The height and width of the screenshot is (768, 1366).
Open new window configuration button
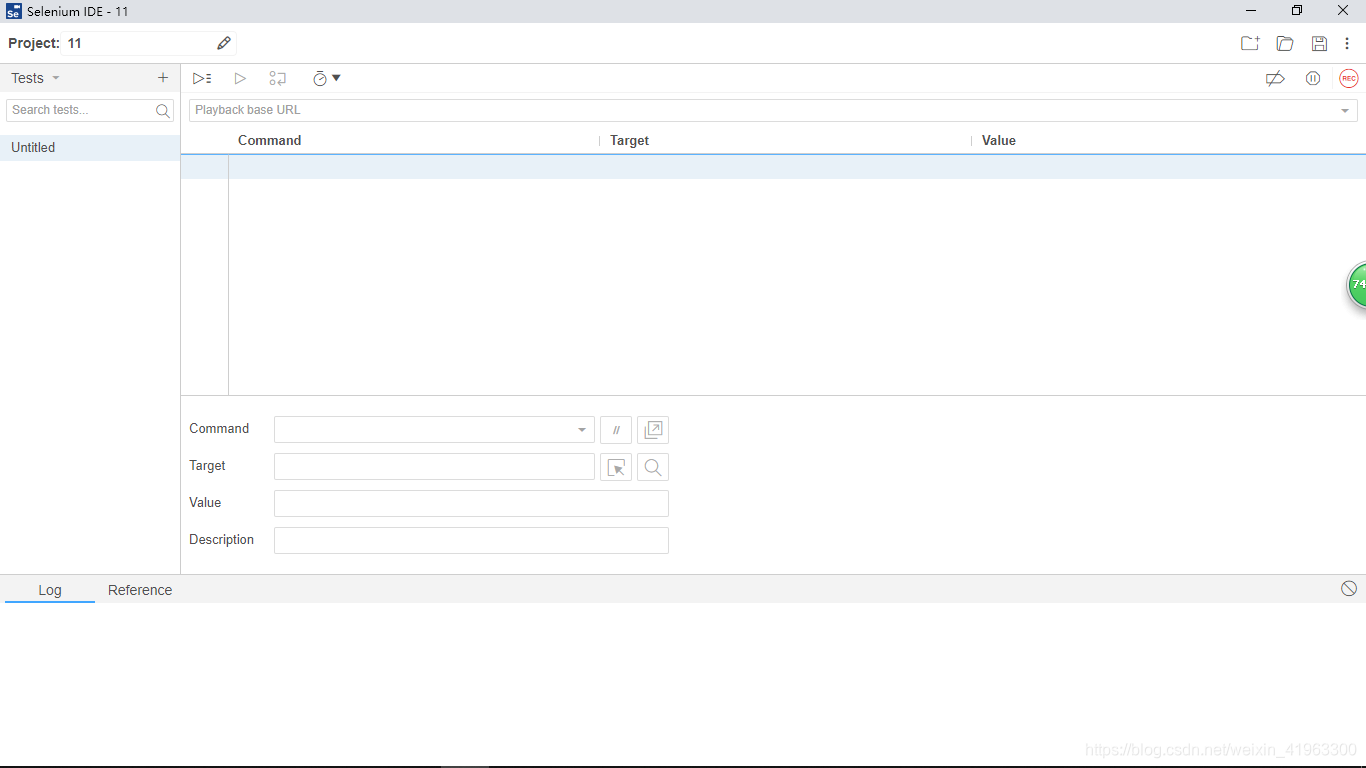click(653, 430)
